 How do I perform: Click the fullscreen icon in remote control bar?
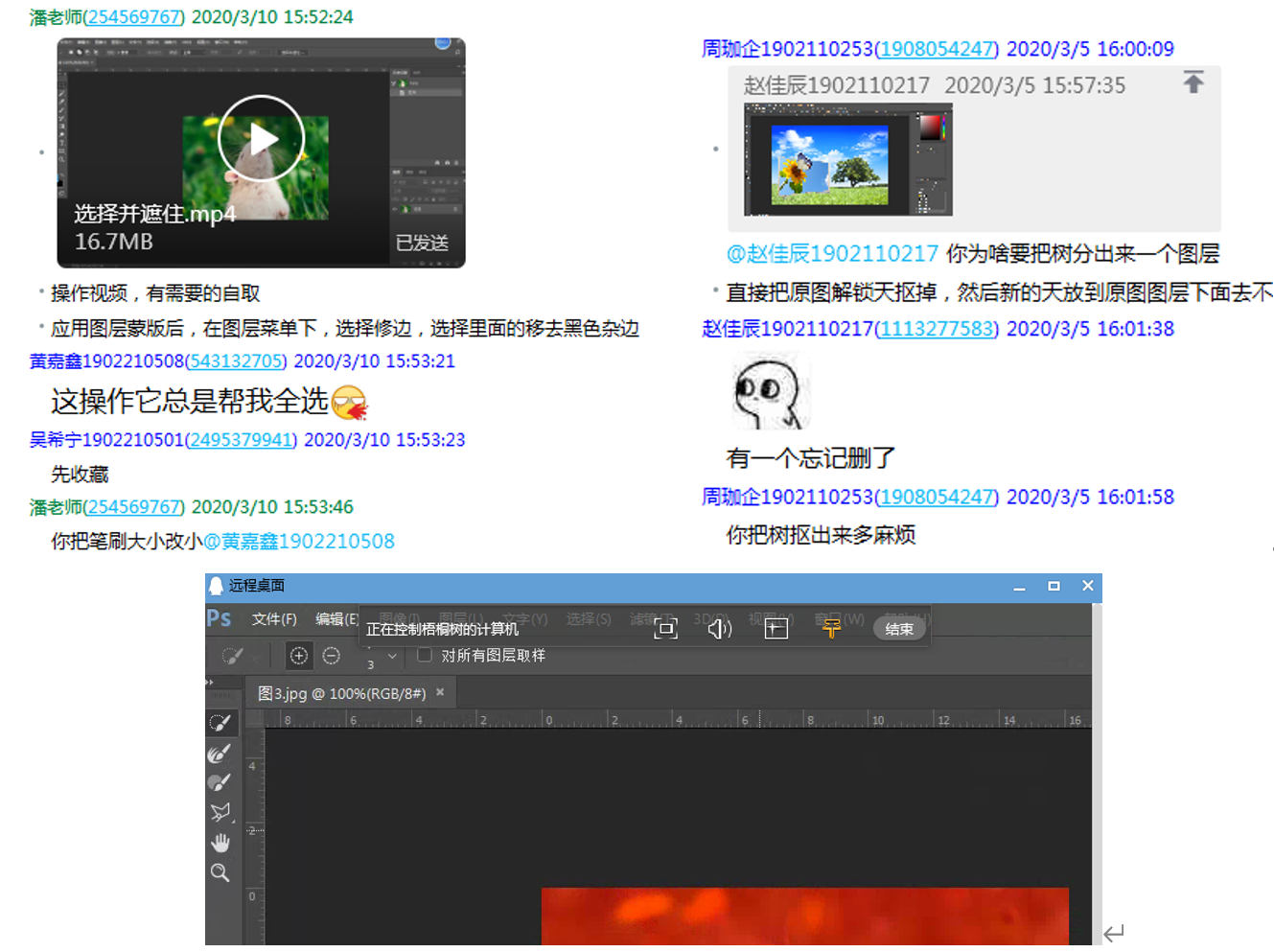[x=665, y=629]
